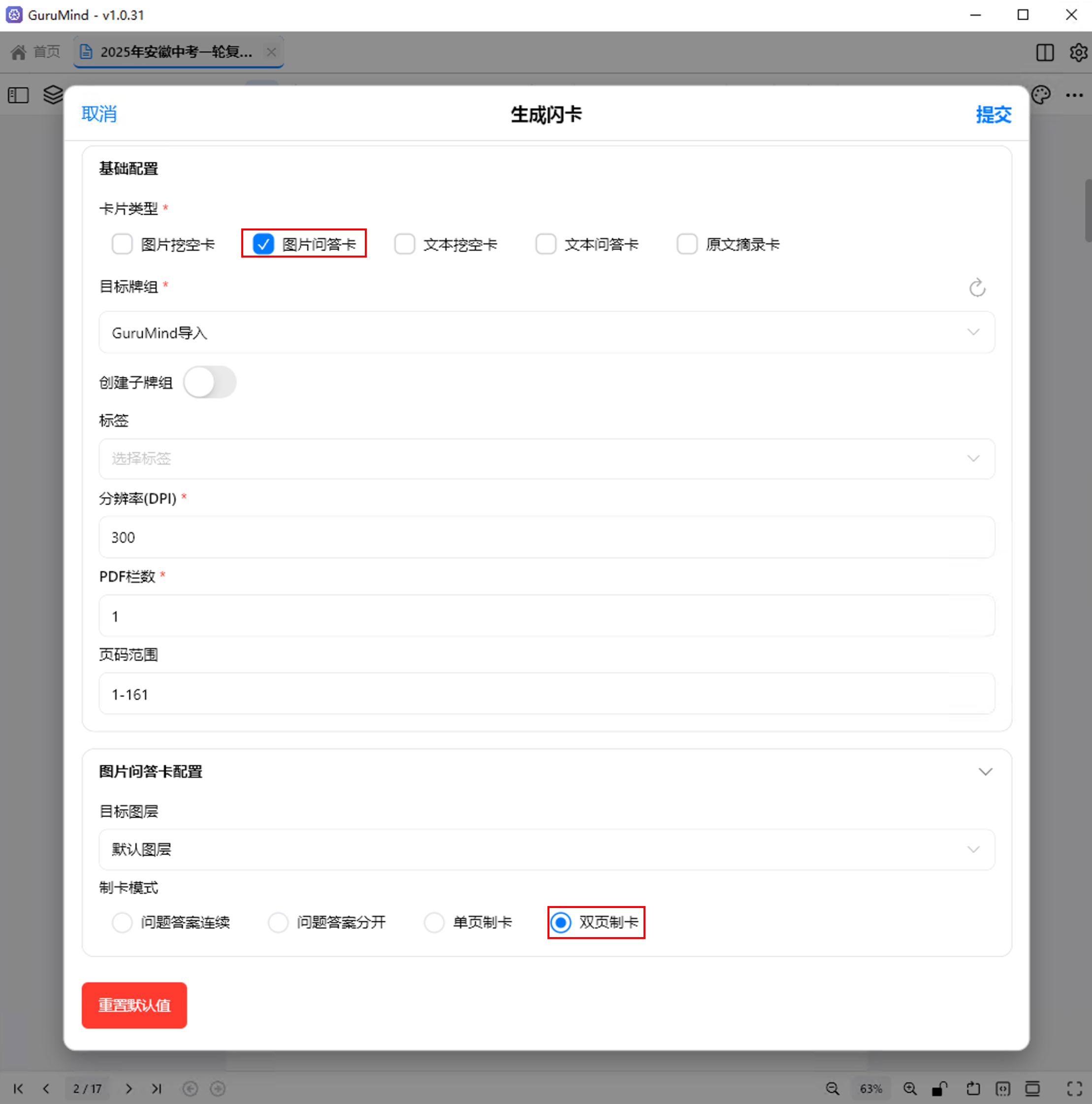
Task: Open the 选择标签 tag dropdown
Action: pos(546,458)
